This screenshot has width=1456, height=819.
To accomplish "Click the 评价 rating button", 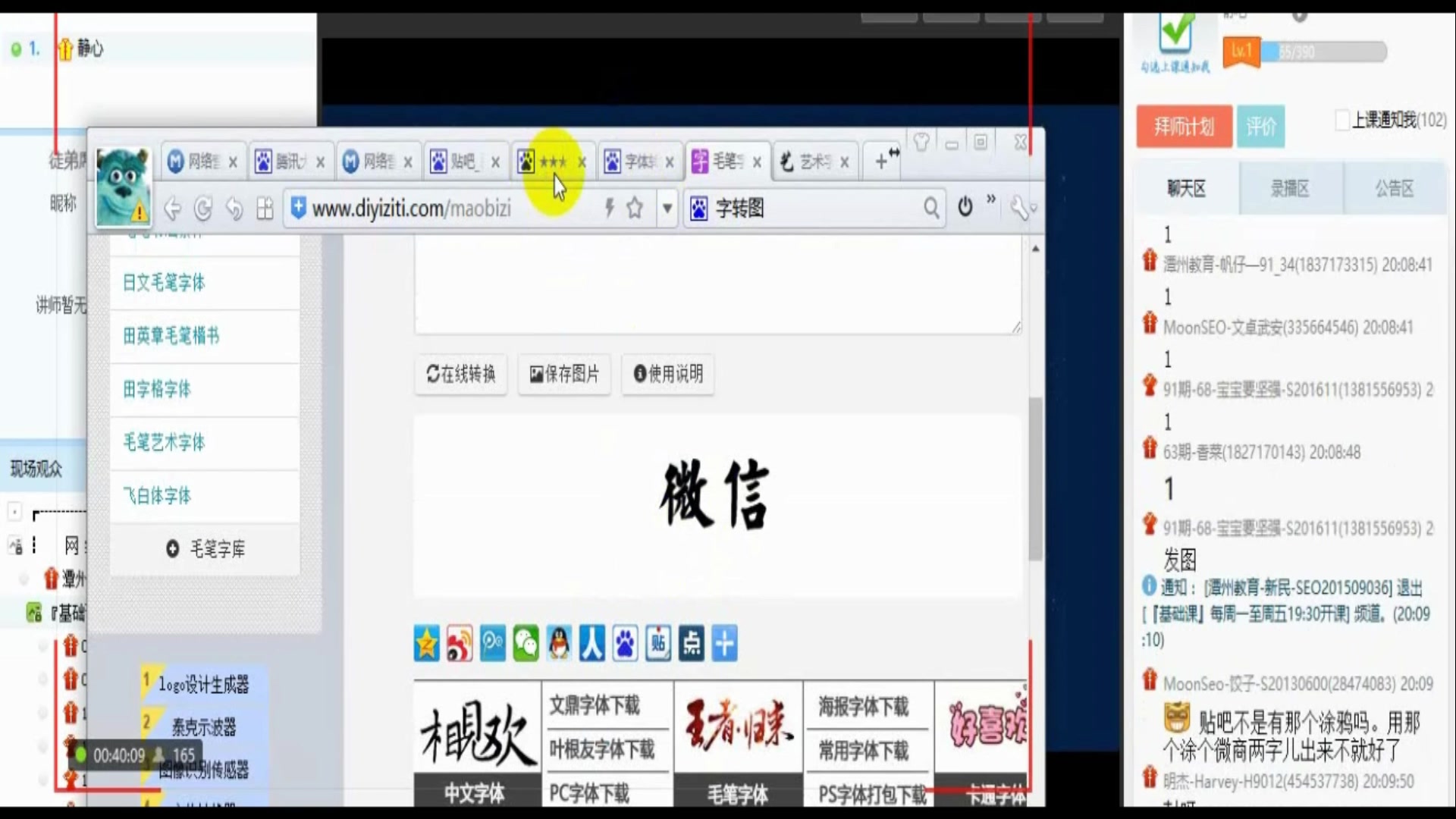I will 1261,127.
